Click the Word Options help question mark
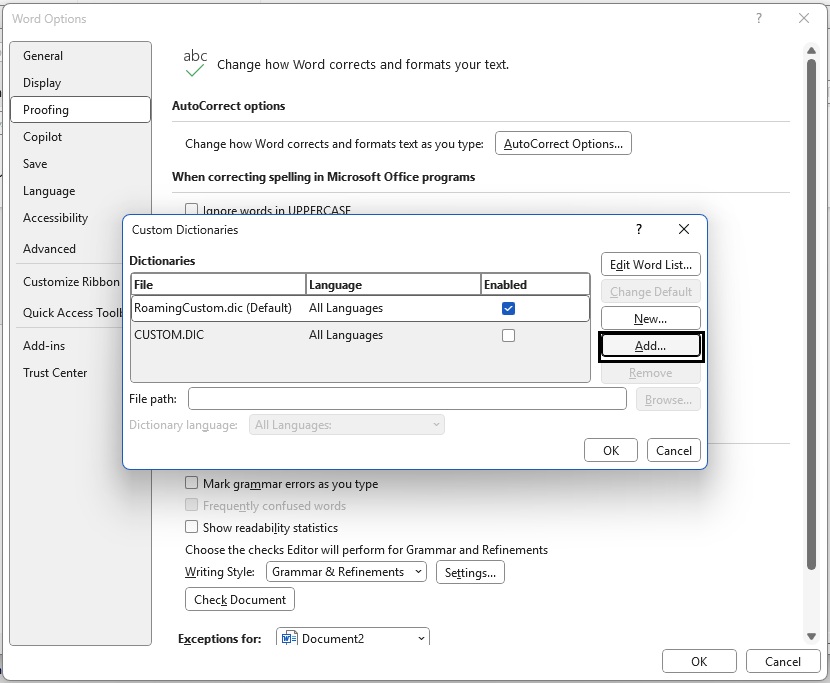The width and height of the screenshot is (830, 683). [759, 18]
